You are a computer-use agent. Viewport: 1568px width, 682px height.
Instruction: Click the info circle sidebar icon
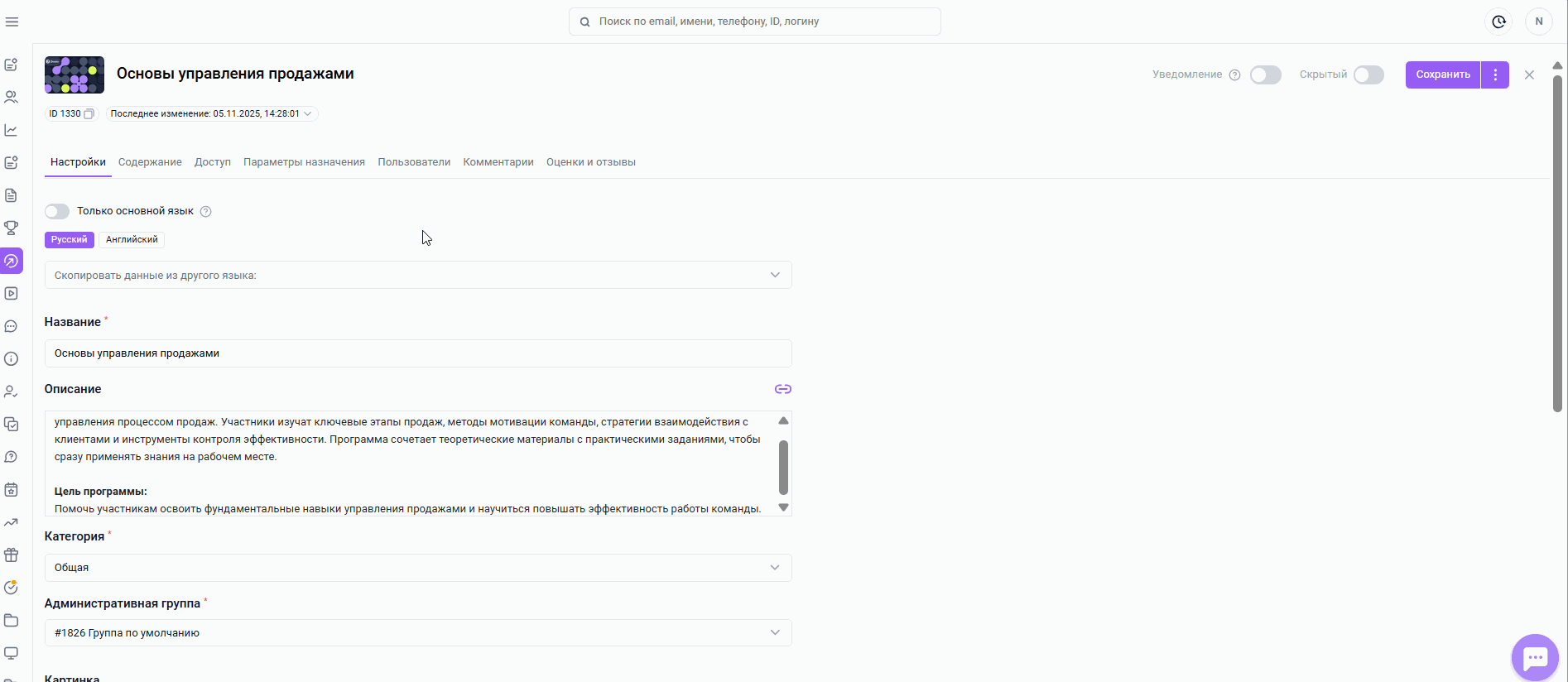pyautogui.click(x=12, y=359)
